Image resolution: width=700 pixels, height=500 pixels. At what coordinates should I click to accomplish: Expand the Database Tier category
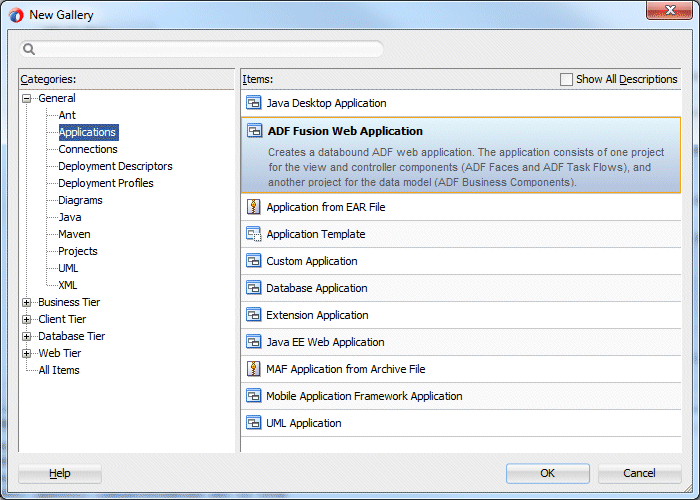(x=27, y=336)
